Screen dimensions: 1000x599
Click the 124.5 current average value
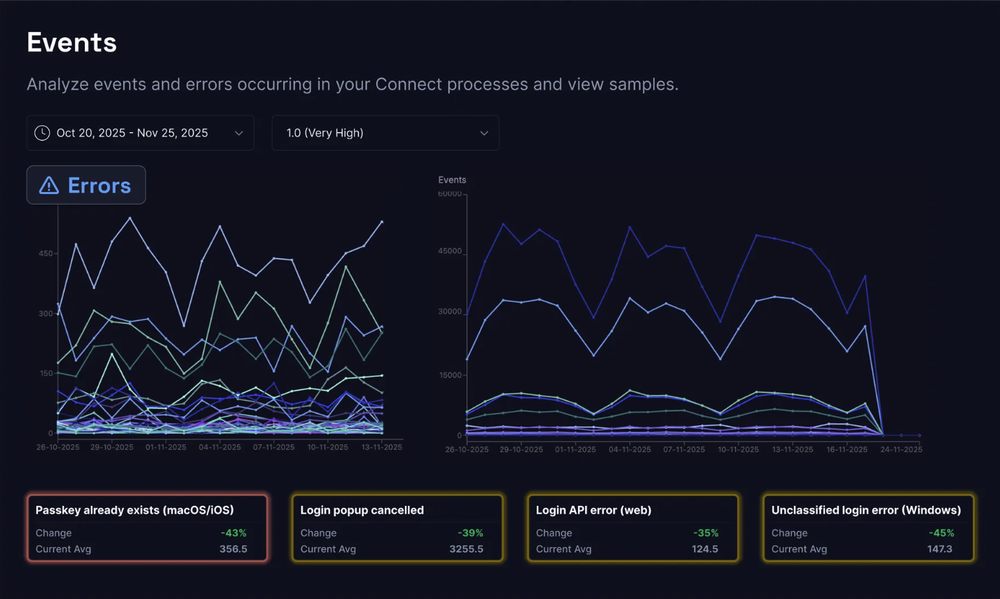[705, 549]
